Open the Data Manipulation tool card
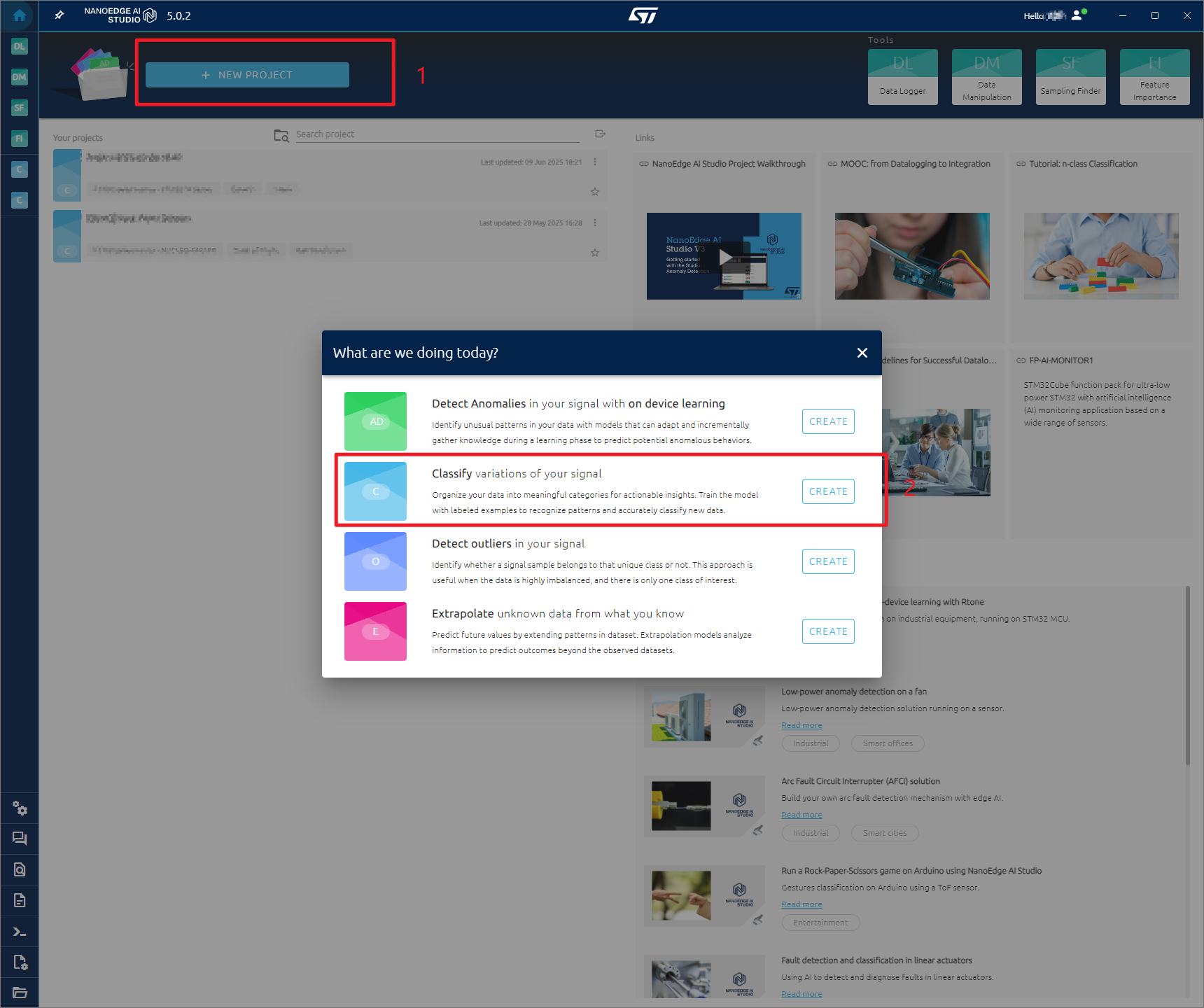The width and height of the screenshot is (1204, 1008). (987, 77)
